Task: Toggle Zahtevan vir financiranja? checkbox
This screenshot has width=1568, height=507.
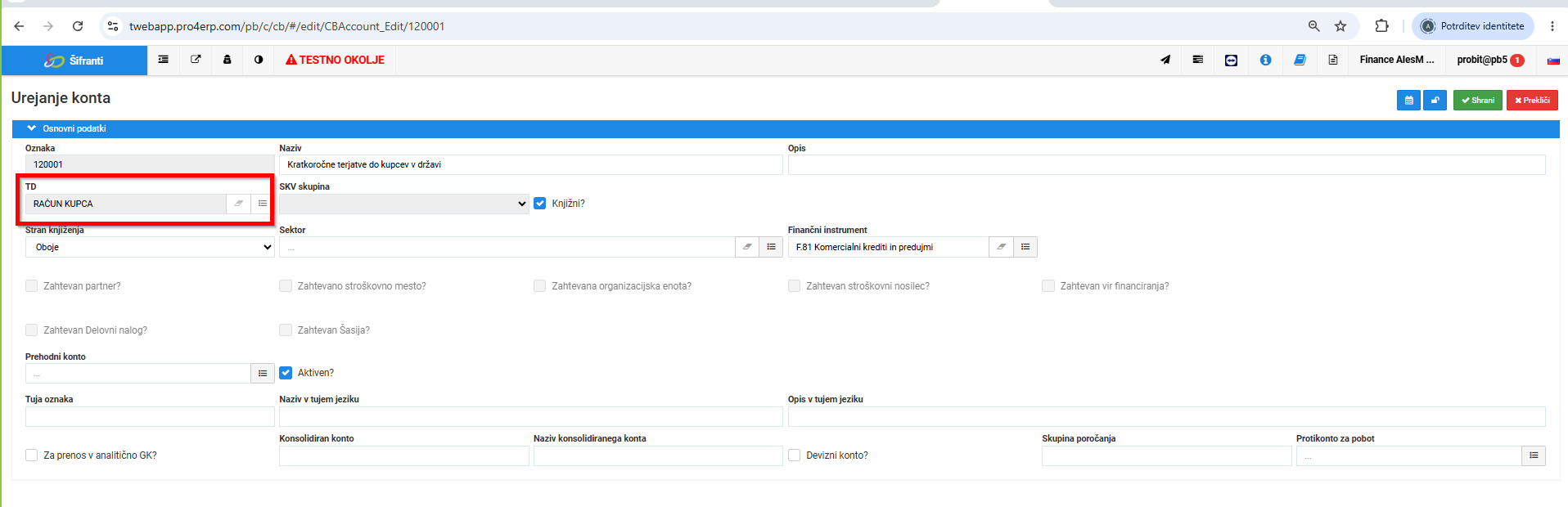Action: click(x=1048, y=286)
